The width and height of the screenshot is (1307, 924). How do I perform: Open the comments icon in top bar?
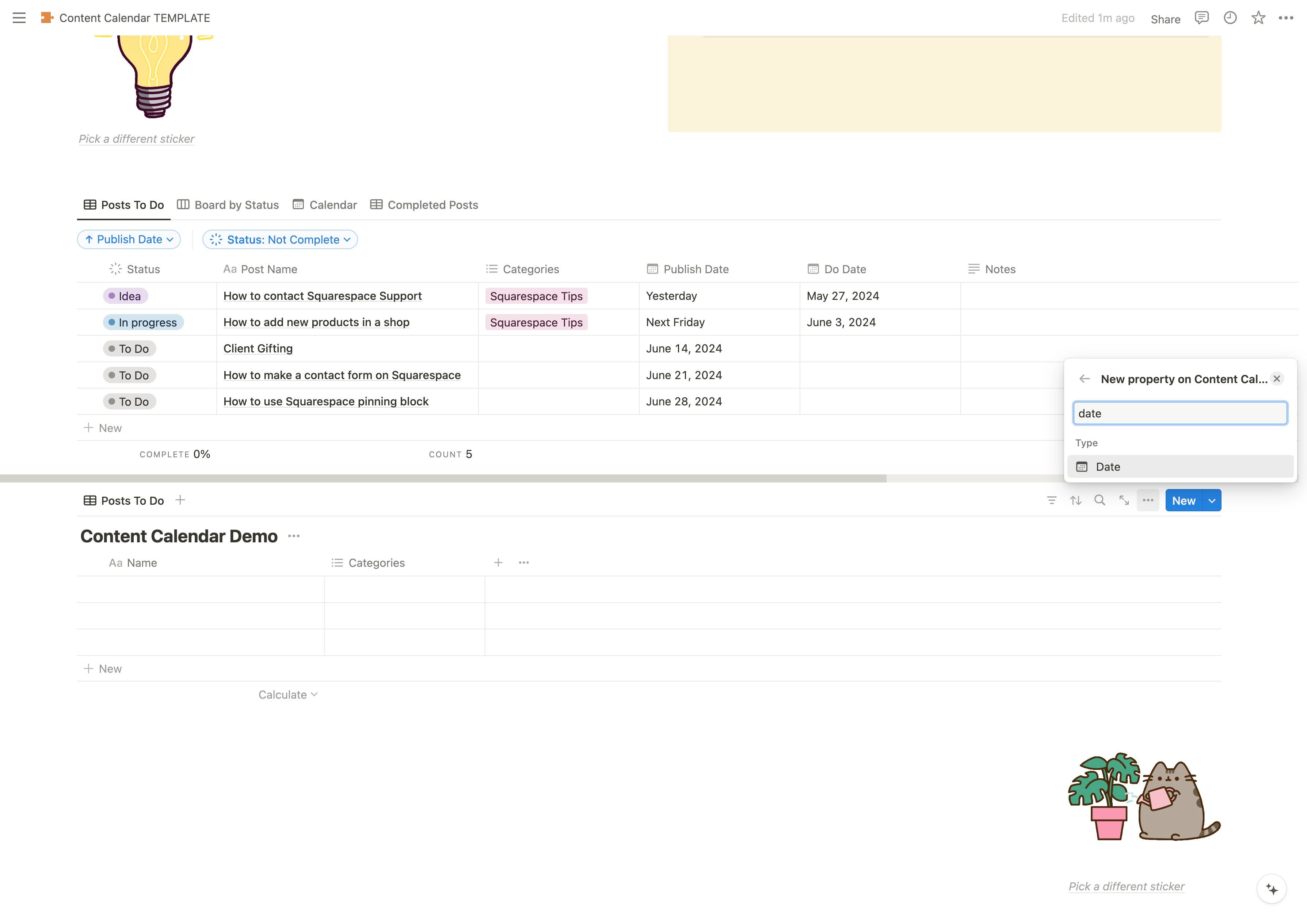pos(1202,18)
